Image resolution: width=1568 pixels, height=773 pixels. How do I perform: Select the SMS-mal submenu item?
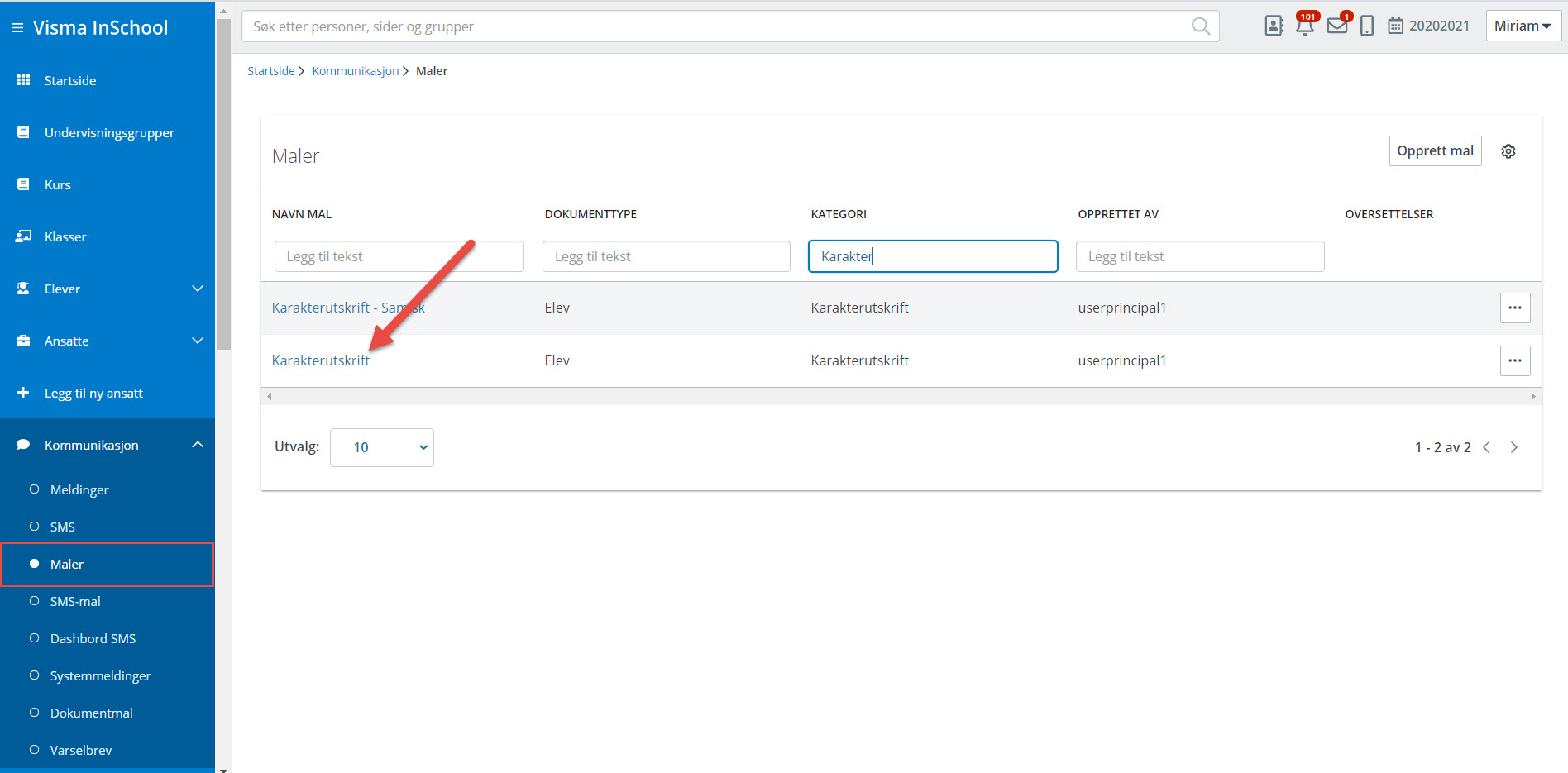75,601
